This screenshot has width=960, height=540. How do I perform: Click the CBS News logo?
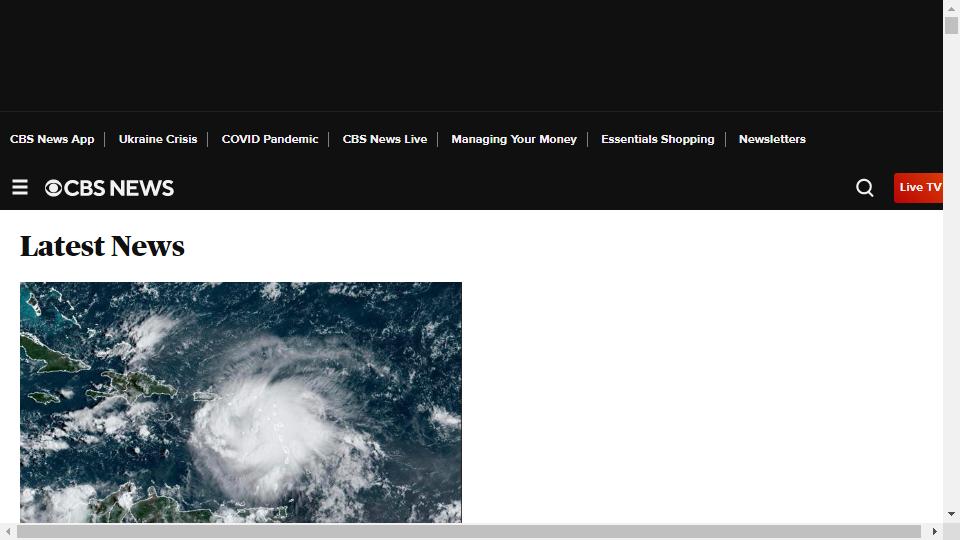coord(110,188)
